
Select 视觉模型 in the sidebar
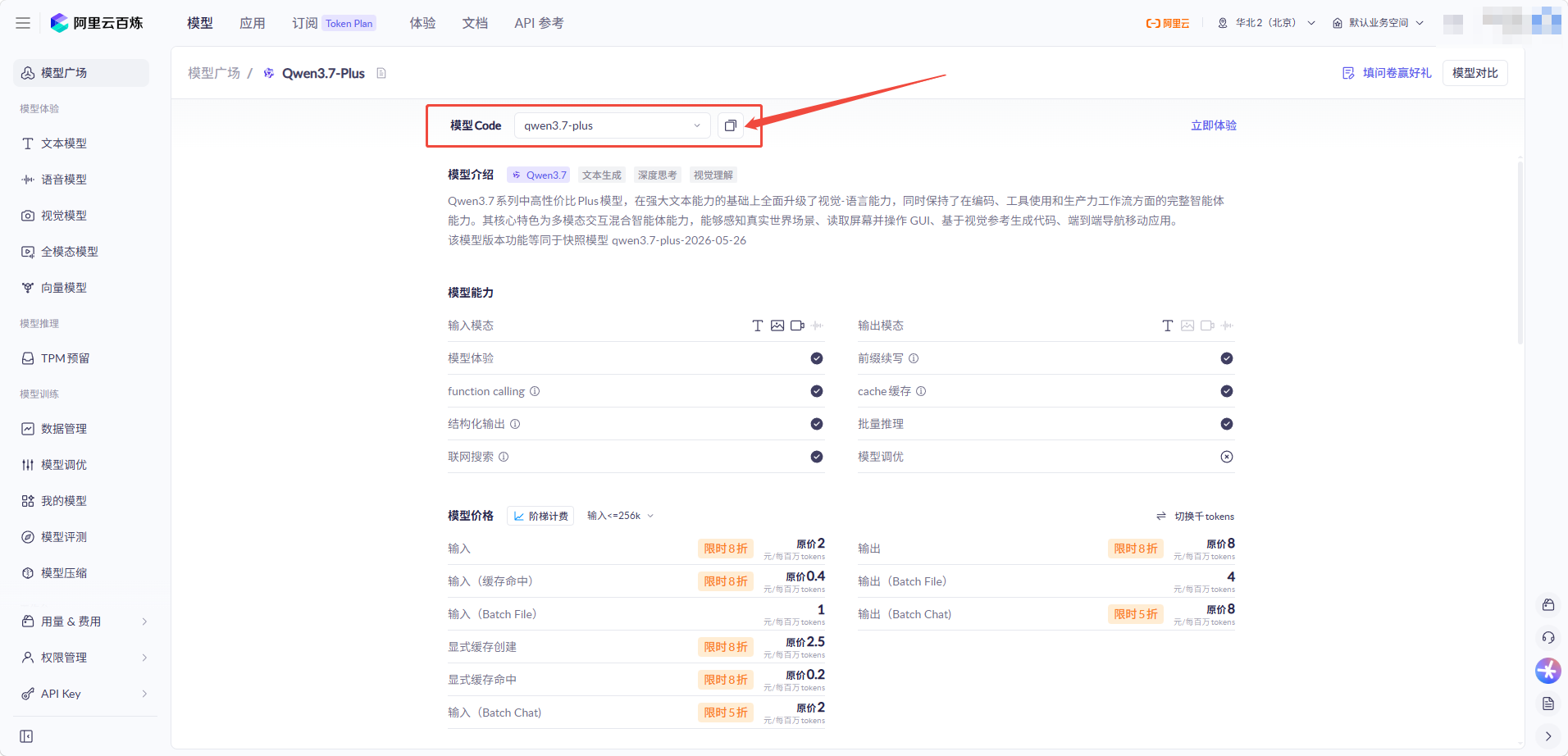click(x=82, y=216)
